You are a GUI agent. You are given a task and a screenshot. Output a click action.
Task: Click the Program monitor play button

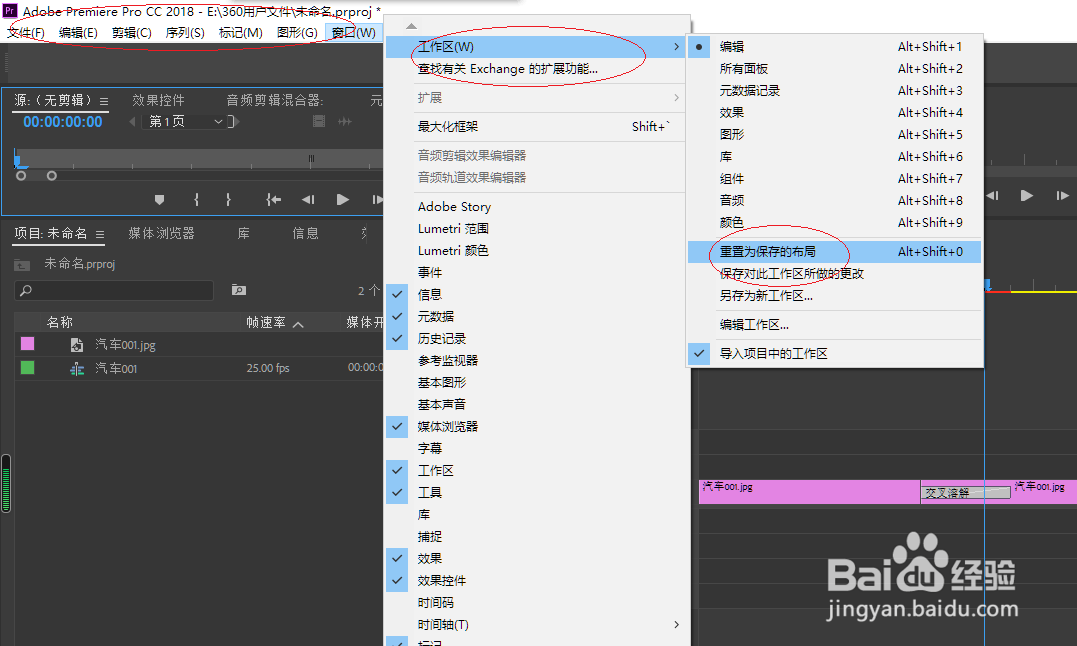pyautogui.click(x=1026, y=196)
